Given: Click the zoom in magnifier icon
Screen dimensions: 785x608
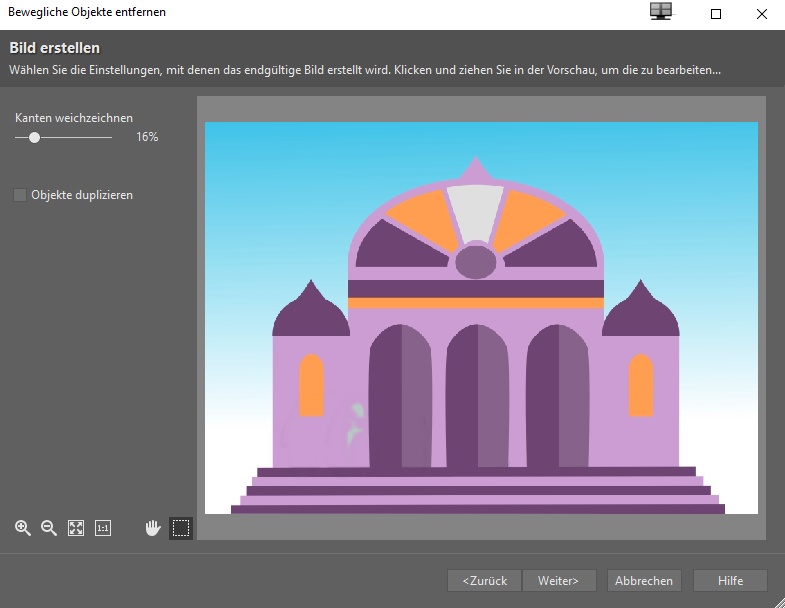Looking at the screenshot, I should click(23, 528).
